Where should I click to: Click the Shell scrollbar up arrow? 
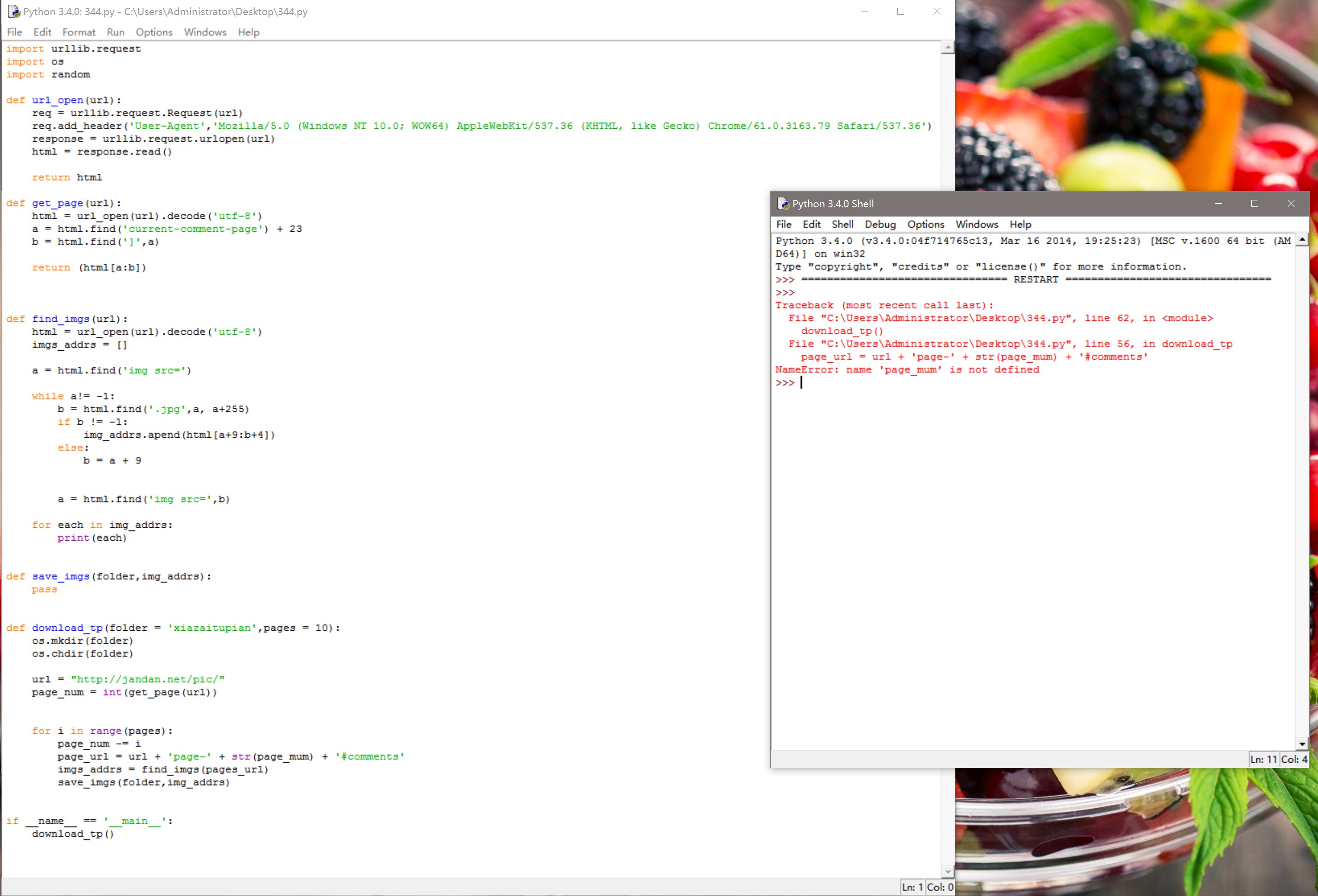tap(1302, 240)
